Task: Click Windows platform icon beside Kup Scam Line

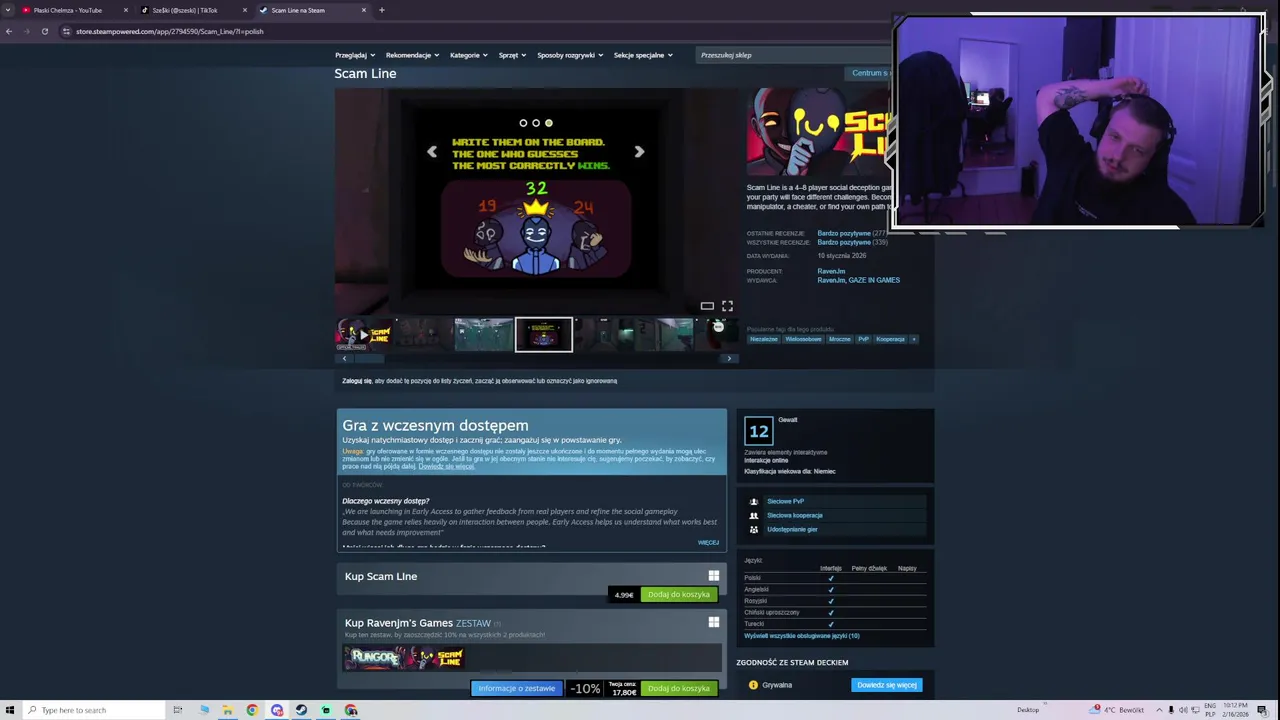Action: [714, 576]
